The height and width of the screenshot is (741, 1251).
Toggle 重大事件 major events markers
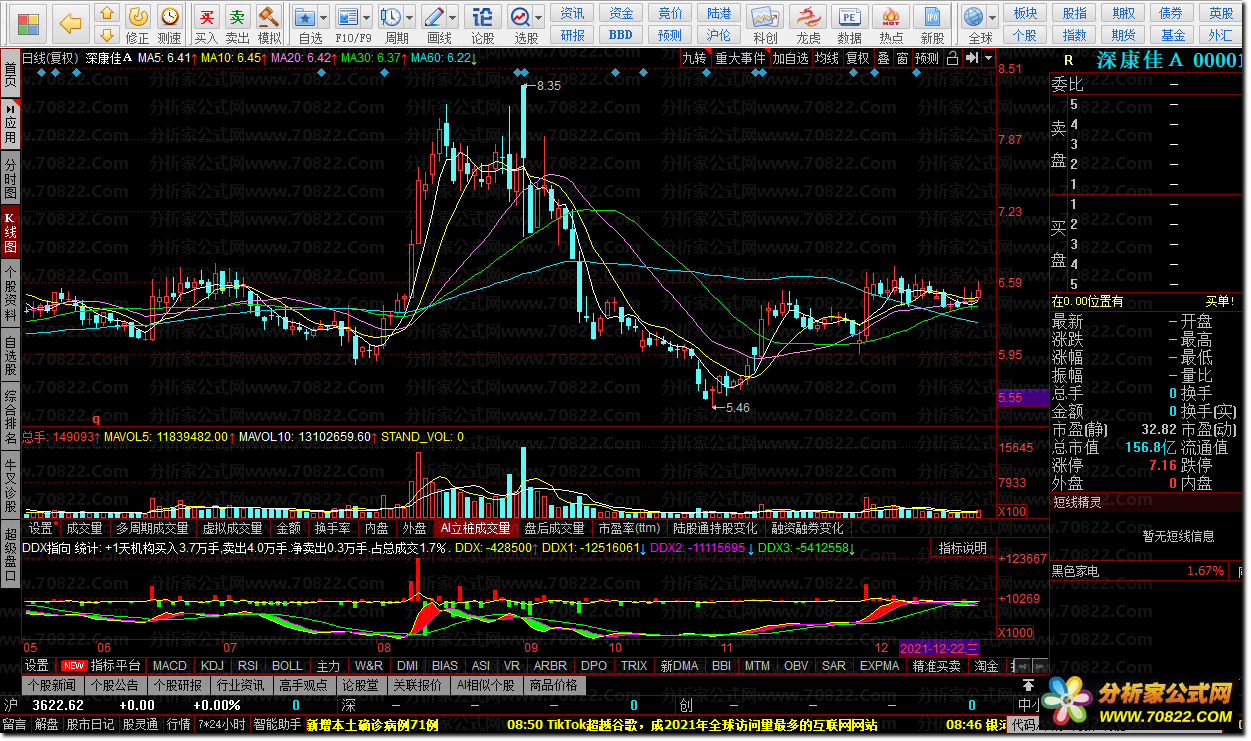[x=740, y=58]
